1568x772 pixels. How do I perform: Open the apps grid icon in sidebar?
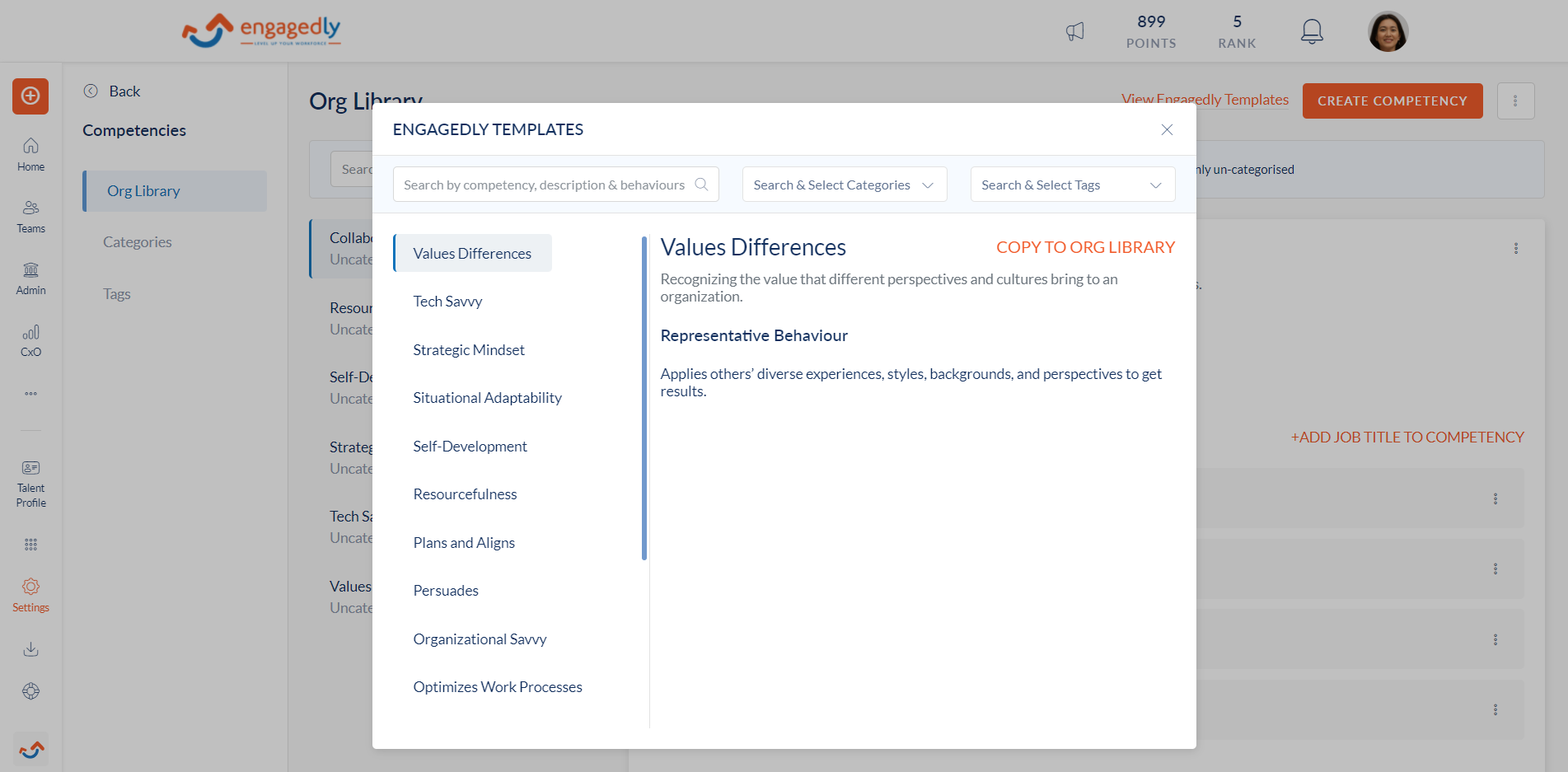pos(30,545)
